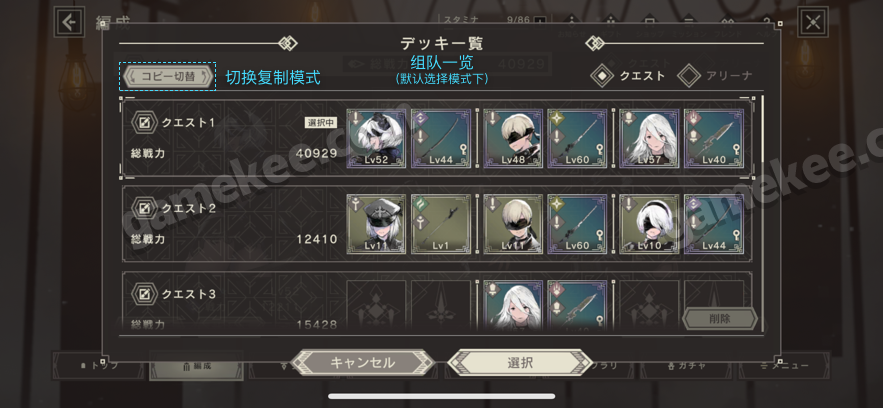
Task: Edit the クエスト3 deck name icon
Action: (144, 294)
